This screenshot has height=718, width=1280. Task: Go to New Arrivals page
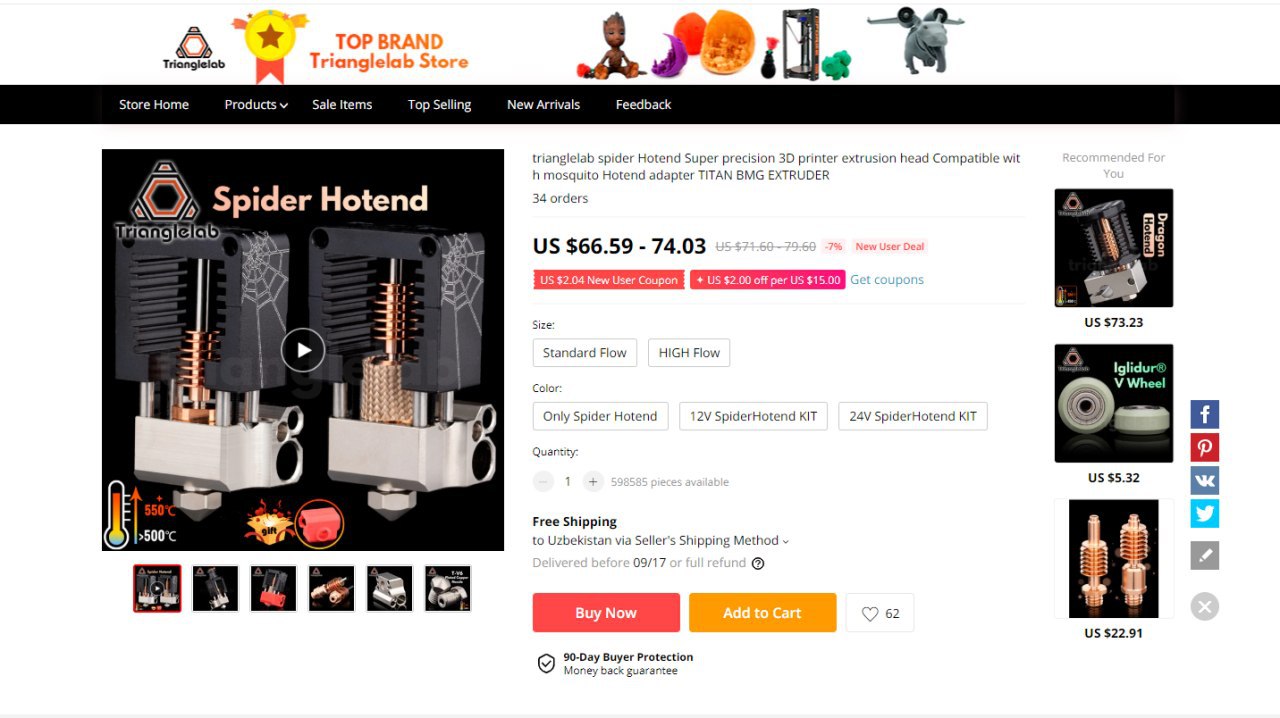543,104
